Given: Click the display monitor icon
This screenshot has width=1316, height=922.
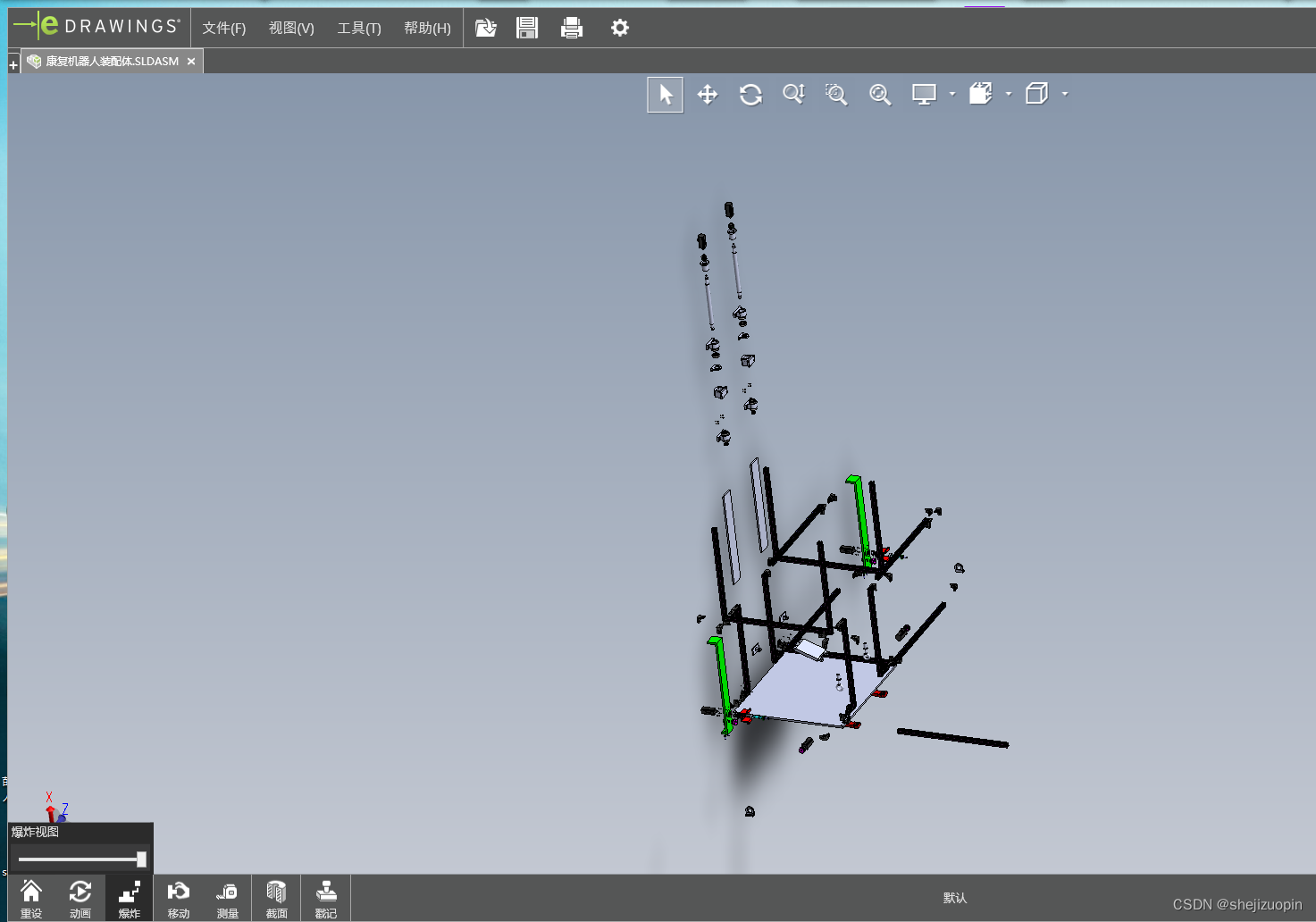Looking at the screenshot, I should point(924,94).
